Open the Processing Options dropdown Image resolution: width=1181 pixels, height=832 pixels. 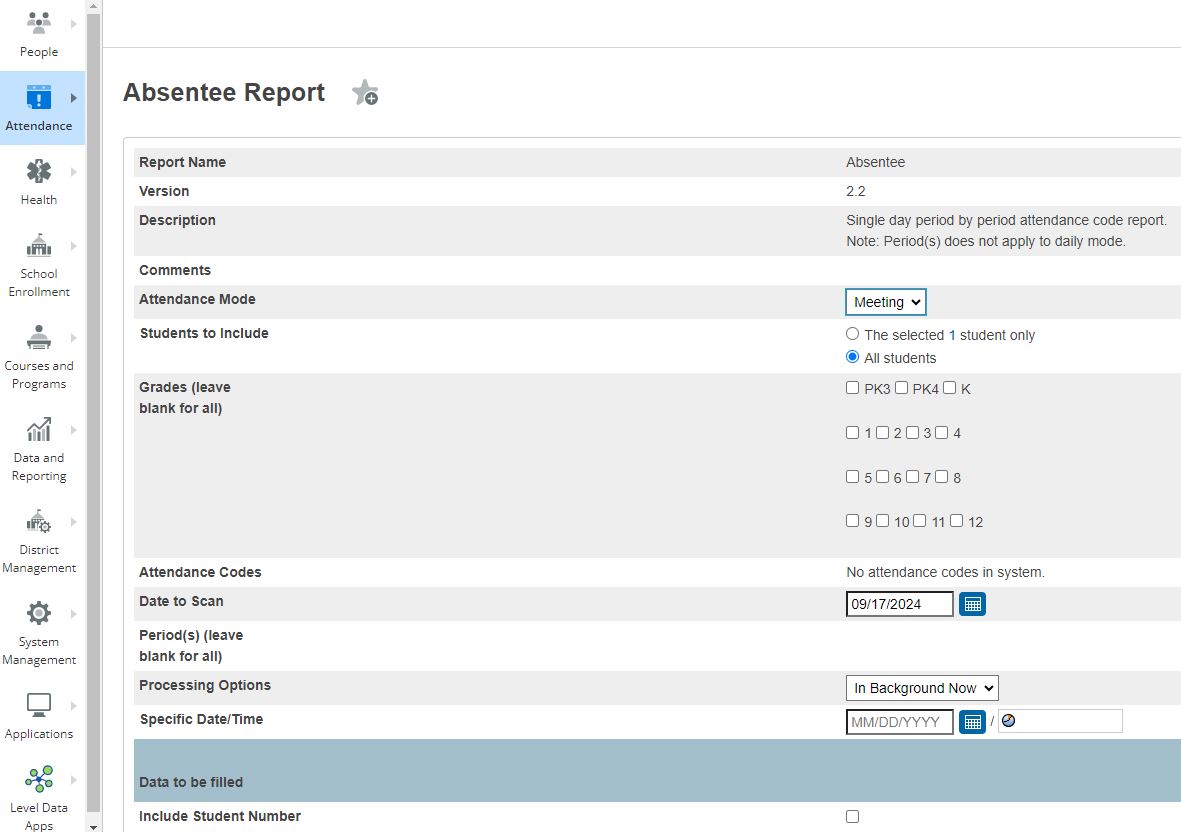click(x=921, y=687)
